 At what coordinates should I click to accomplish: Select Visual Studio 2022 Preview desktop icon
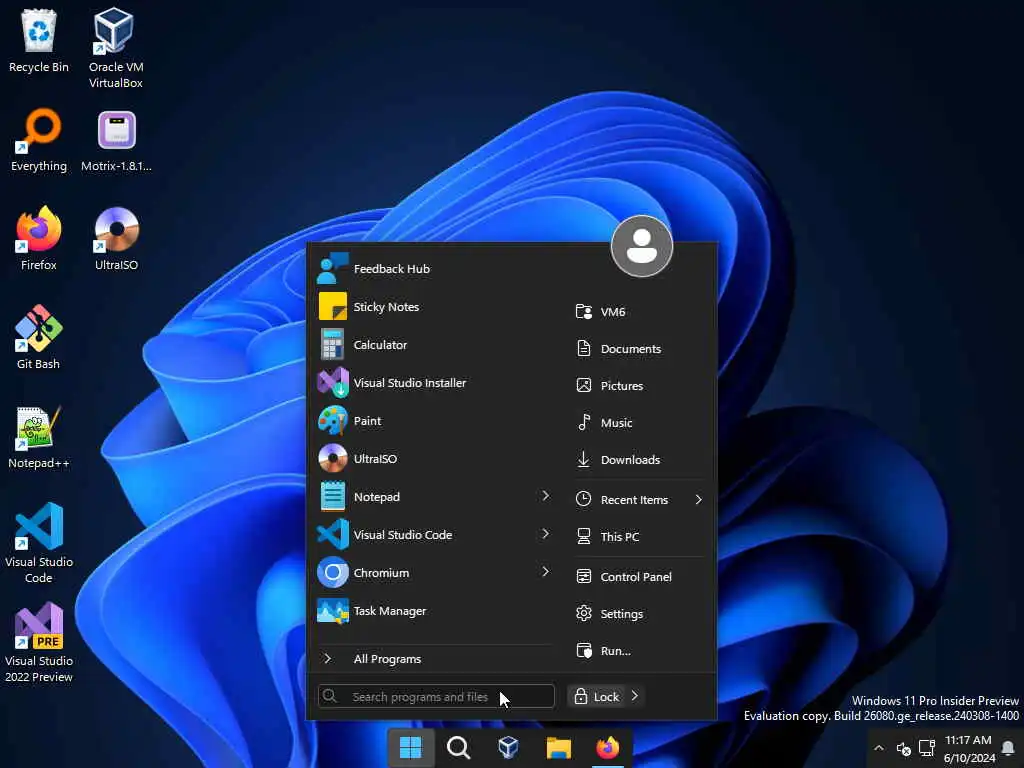[39, 643]
